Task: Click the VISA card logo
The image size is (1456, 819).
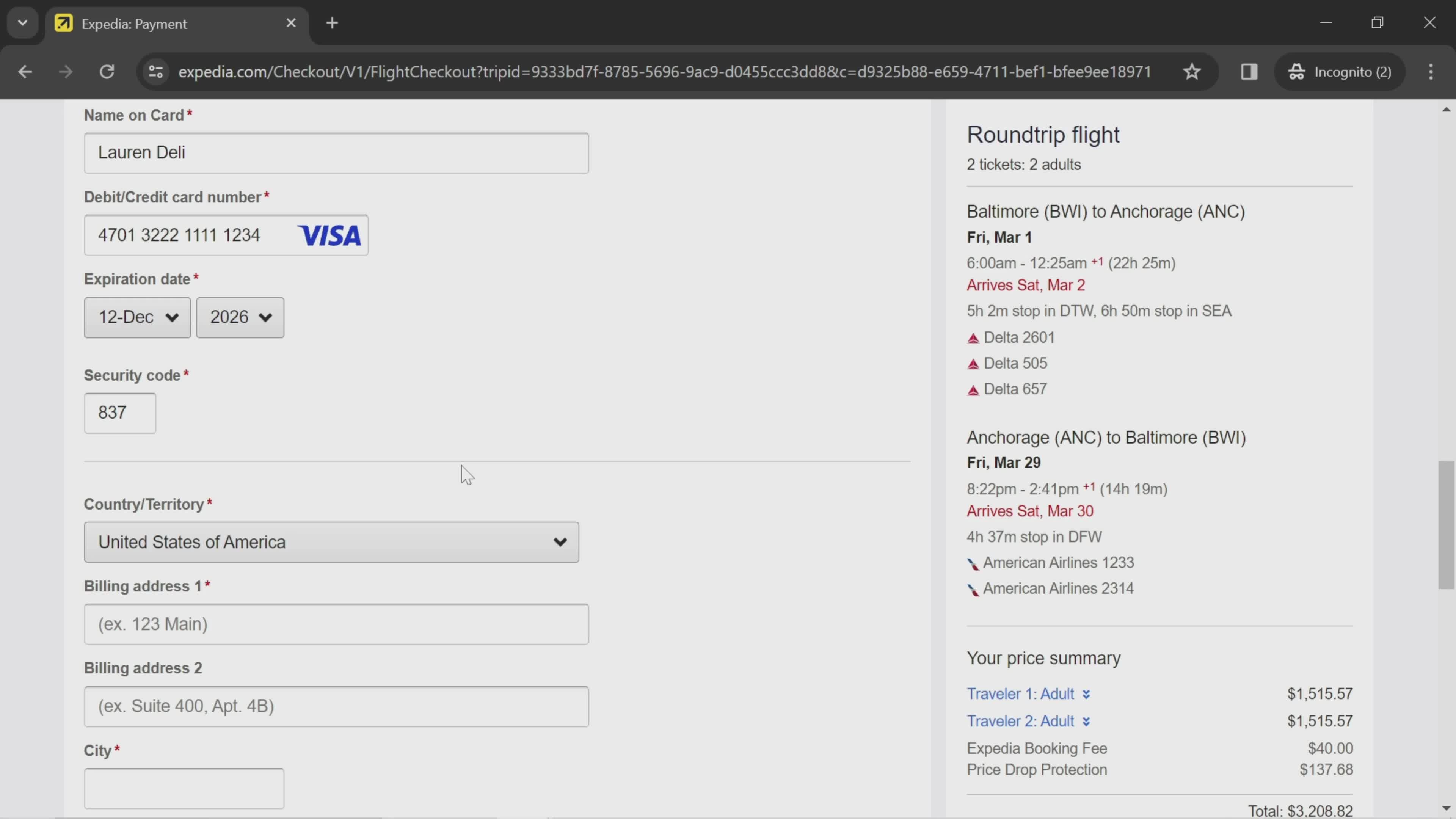Action: click(x=330, y=235)
